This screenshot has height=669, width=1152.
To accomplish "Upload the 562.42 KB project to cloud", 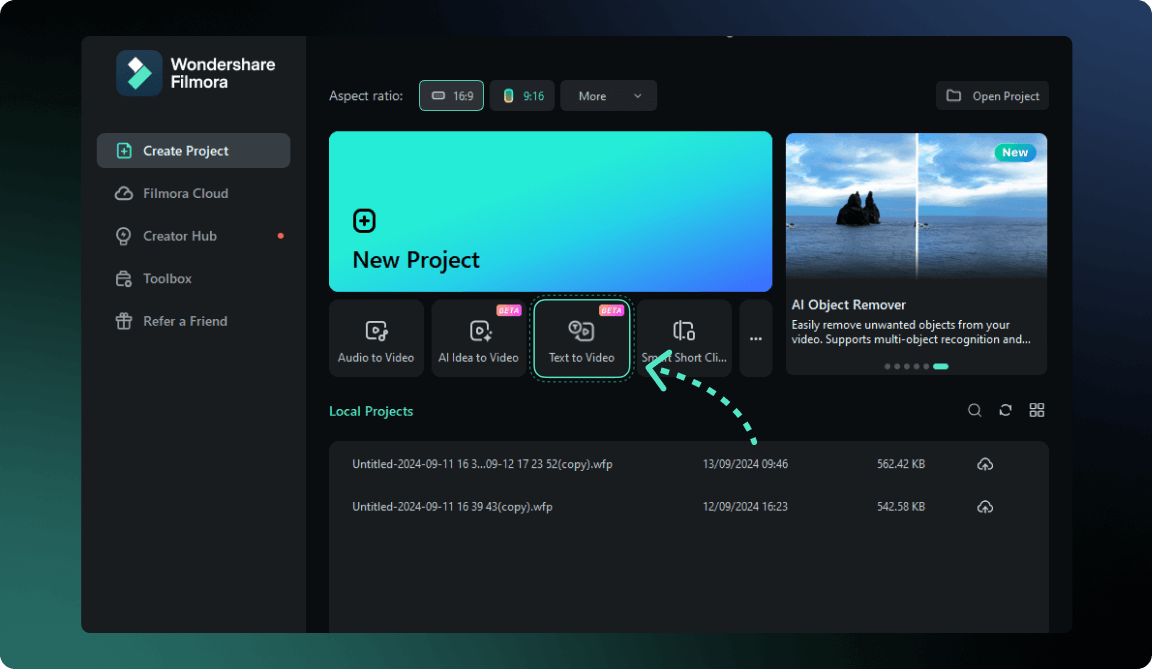I will (x=984, y=464).
